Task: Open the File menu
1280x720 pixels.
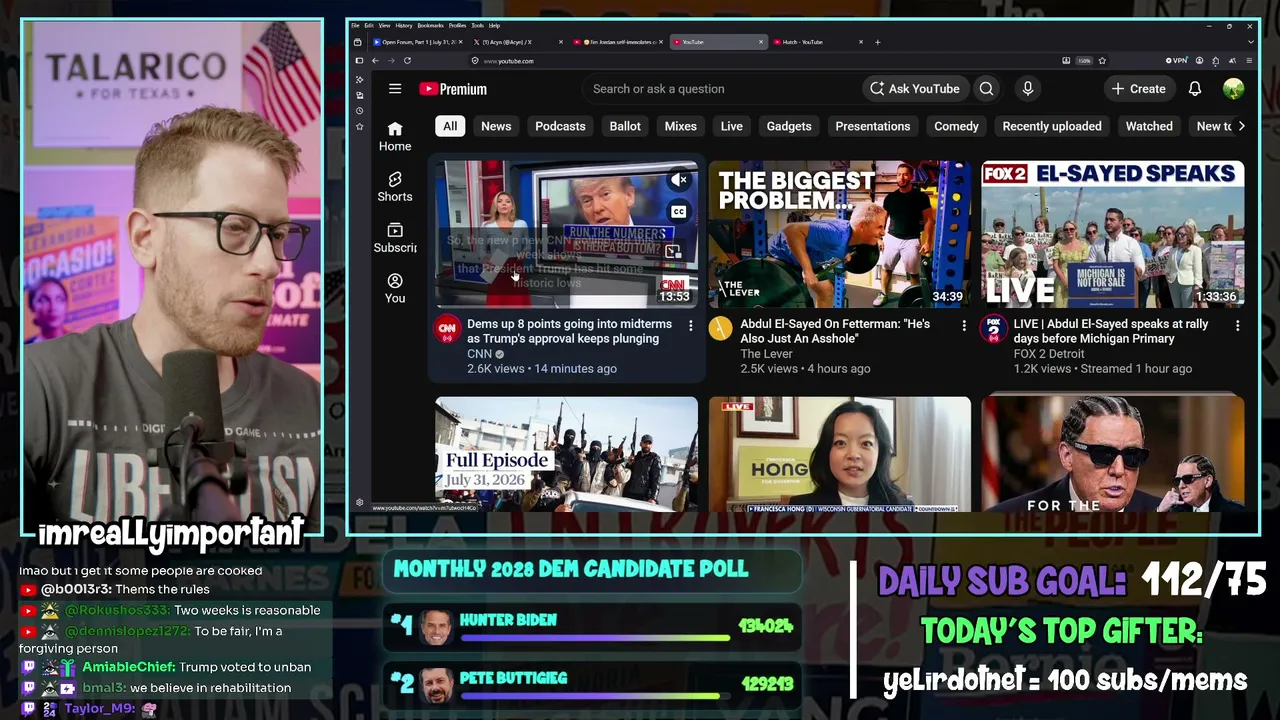Action: 354,25
